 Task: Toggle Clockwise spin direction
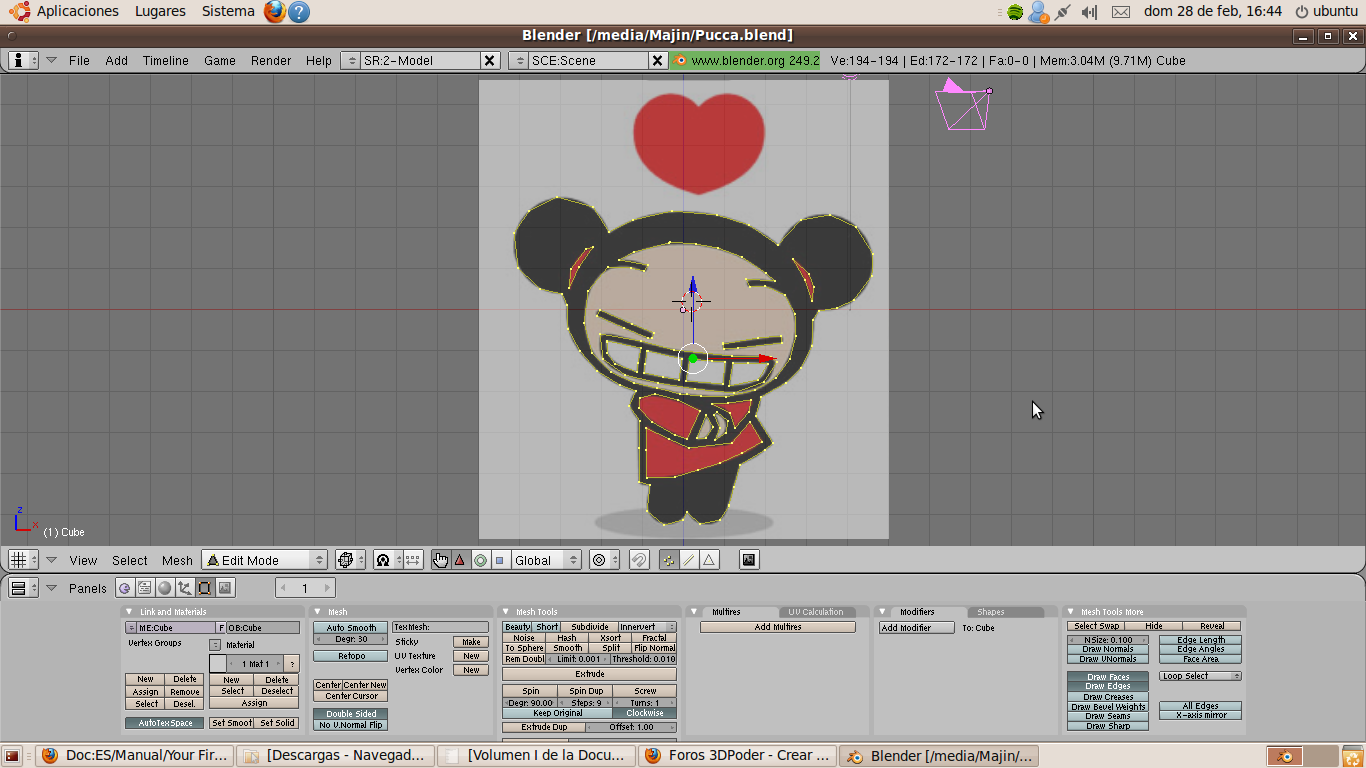[x=645, y=713]
